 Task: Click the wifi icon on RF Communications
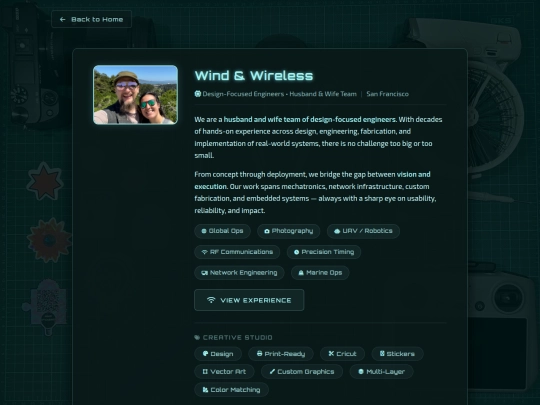pos(205,252)
